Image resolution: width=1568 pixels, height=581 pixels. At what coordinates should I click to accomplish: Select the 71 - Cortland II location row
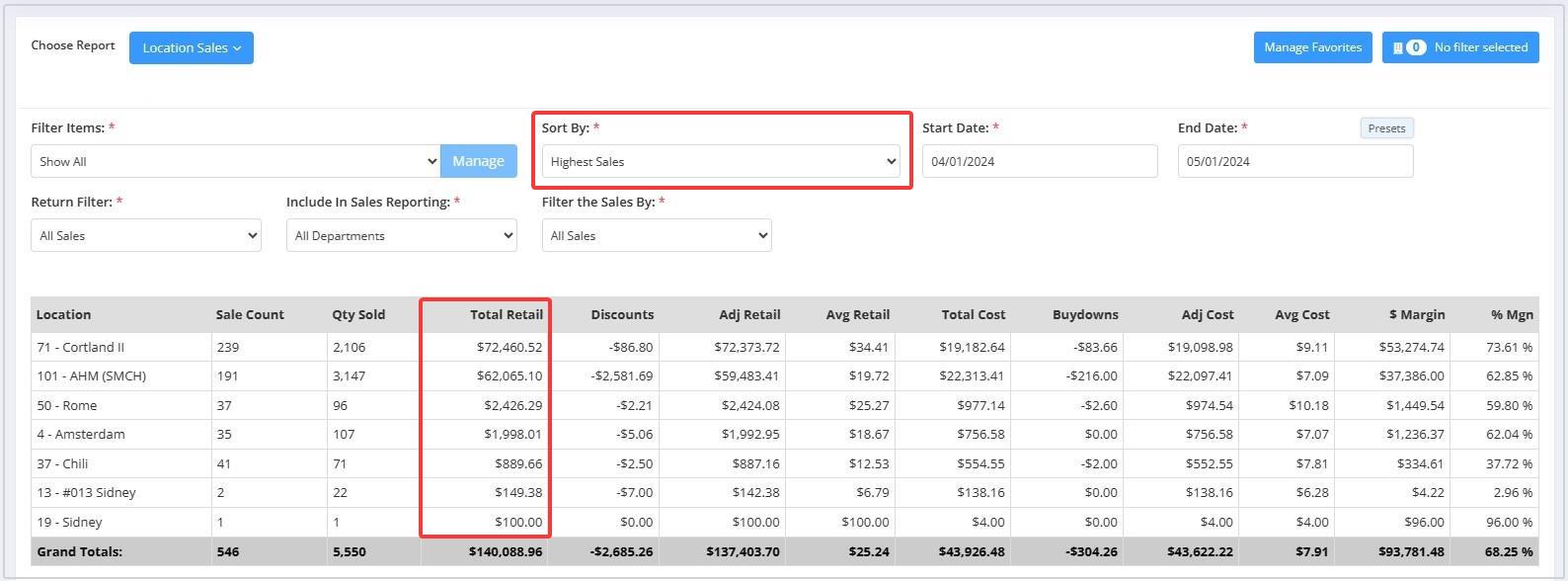coord(784,347)
